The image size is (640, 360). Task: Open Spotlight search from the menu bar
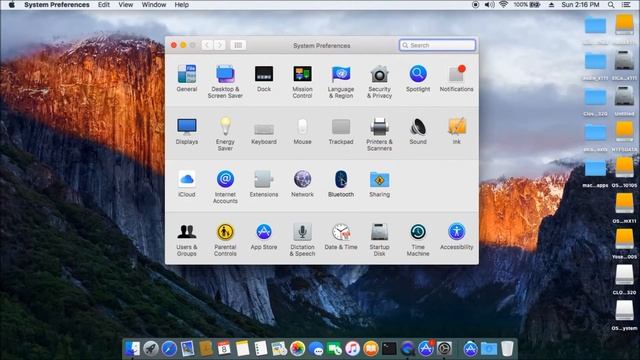(x=611, y=5)
